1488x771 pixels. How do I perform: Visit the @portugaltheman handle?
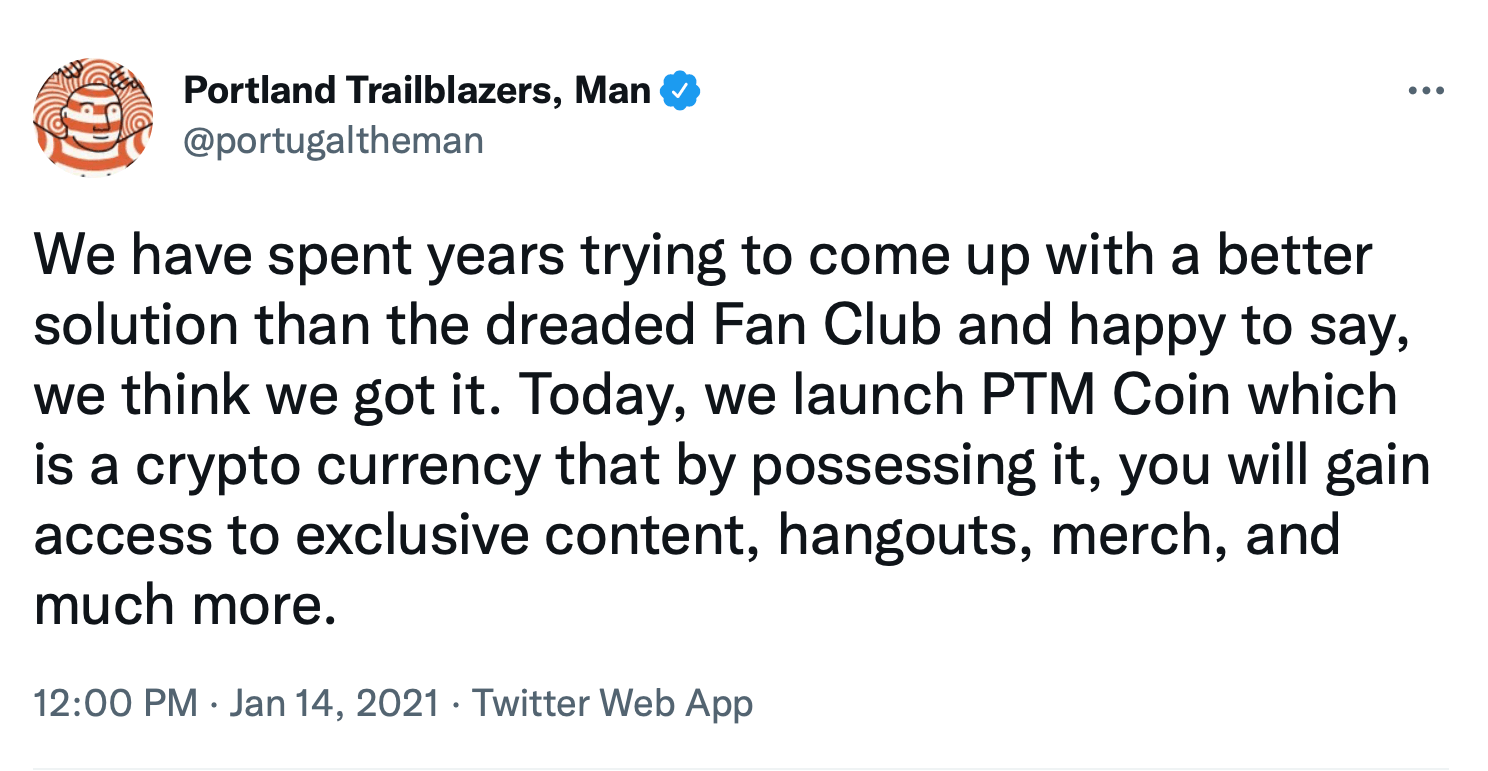click(333, 141)
